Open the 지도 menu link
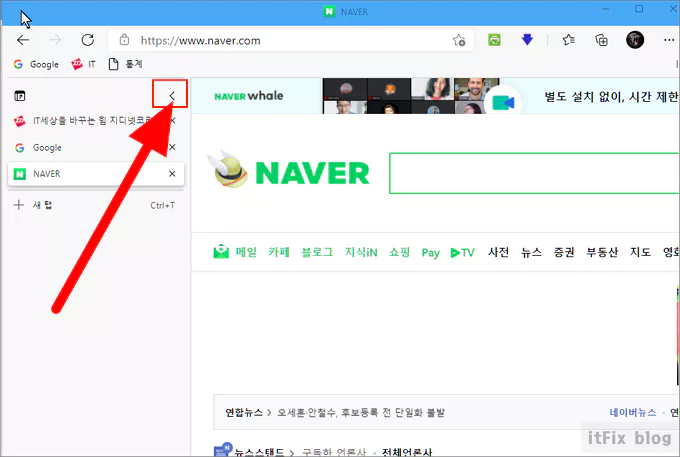This screenshot has width=680, height=457. pyautogui.click(x=641, y=252)
